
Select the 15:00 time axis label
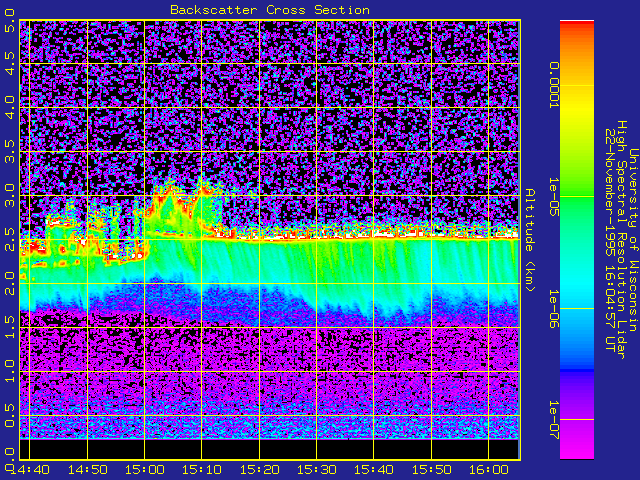coord(145,470)
